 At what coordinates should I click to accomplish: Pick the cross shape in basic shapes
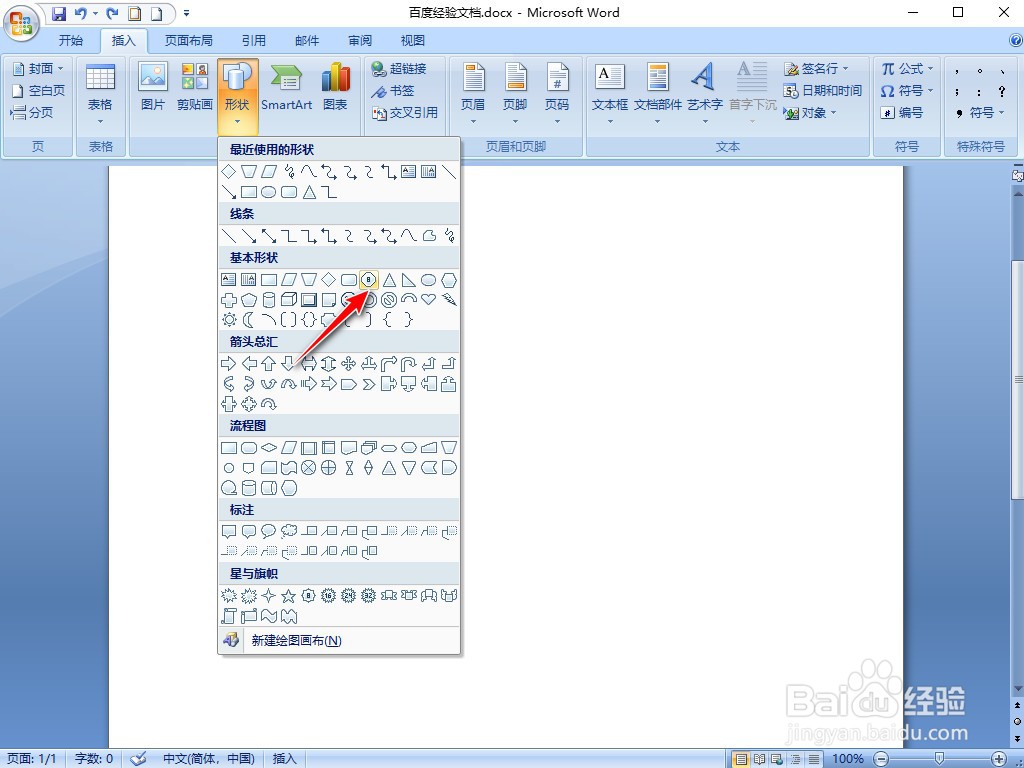point(229,300)
